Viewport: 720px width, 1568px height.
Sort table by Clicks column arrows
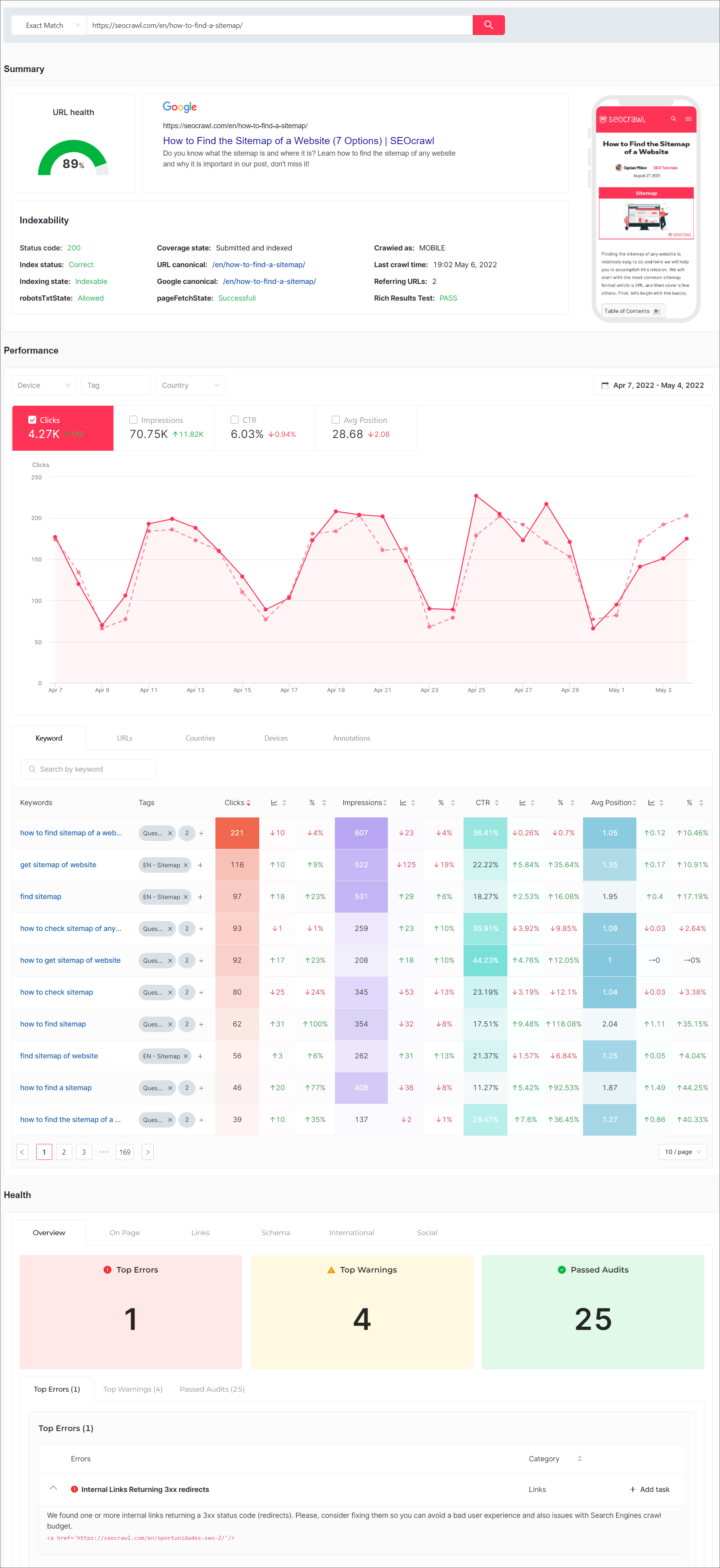pyautogui.click(x=248, y=803)
